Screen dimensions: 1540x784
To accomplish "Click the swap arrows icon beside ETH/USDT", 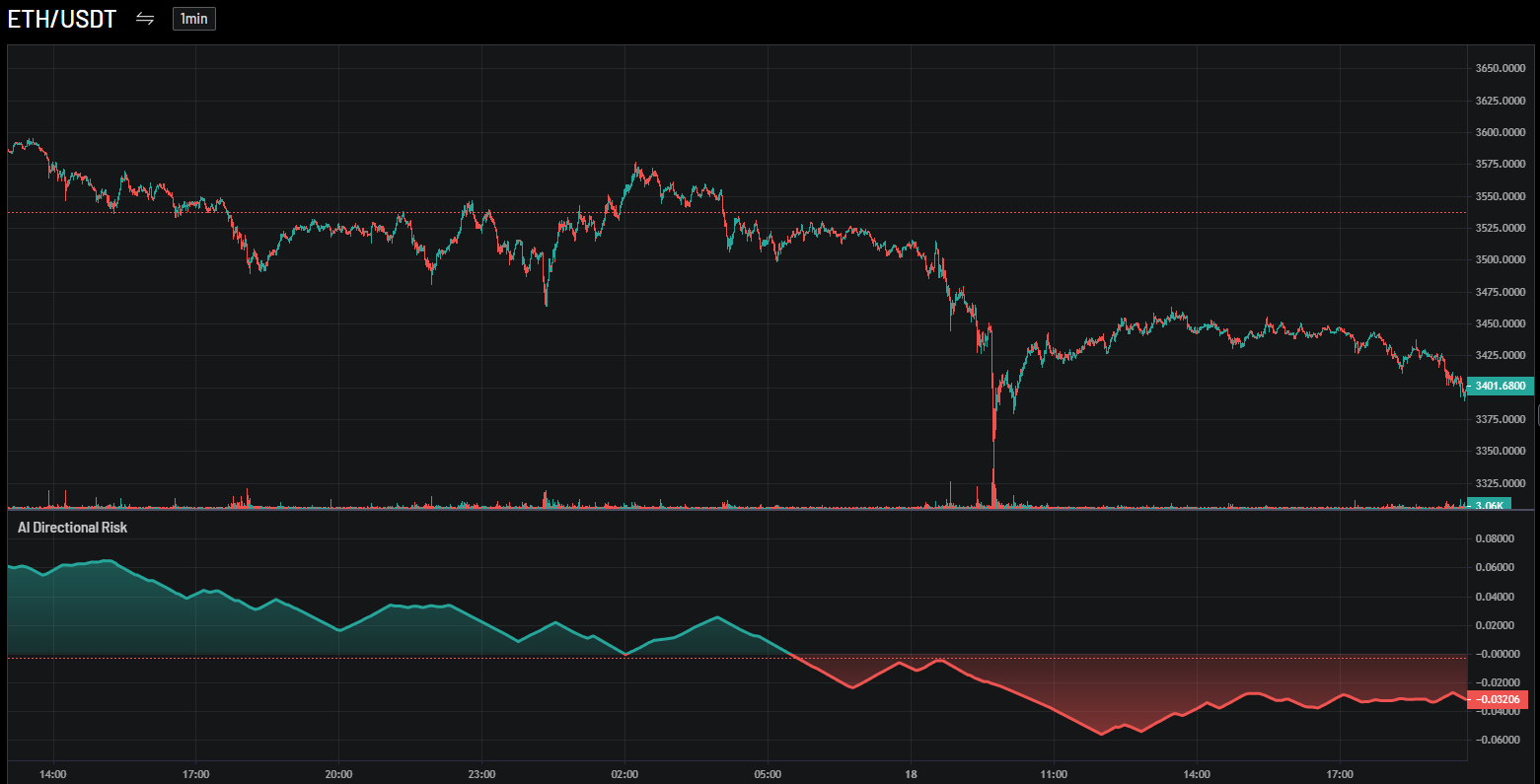I will click(x=145, y=19).
